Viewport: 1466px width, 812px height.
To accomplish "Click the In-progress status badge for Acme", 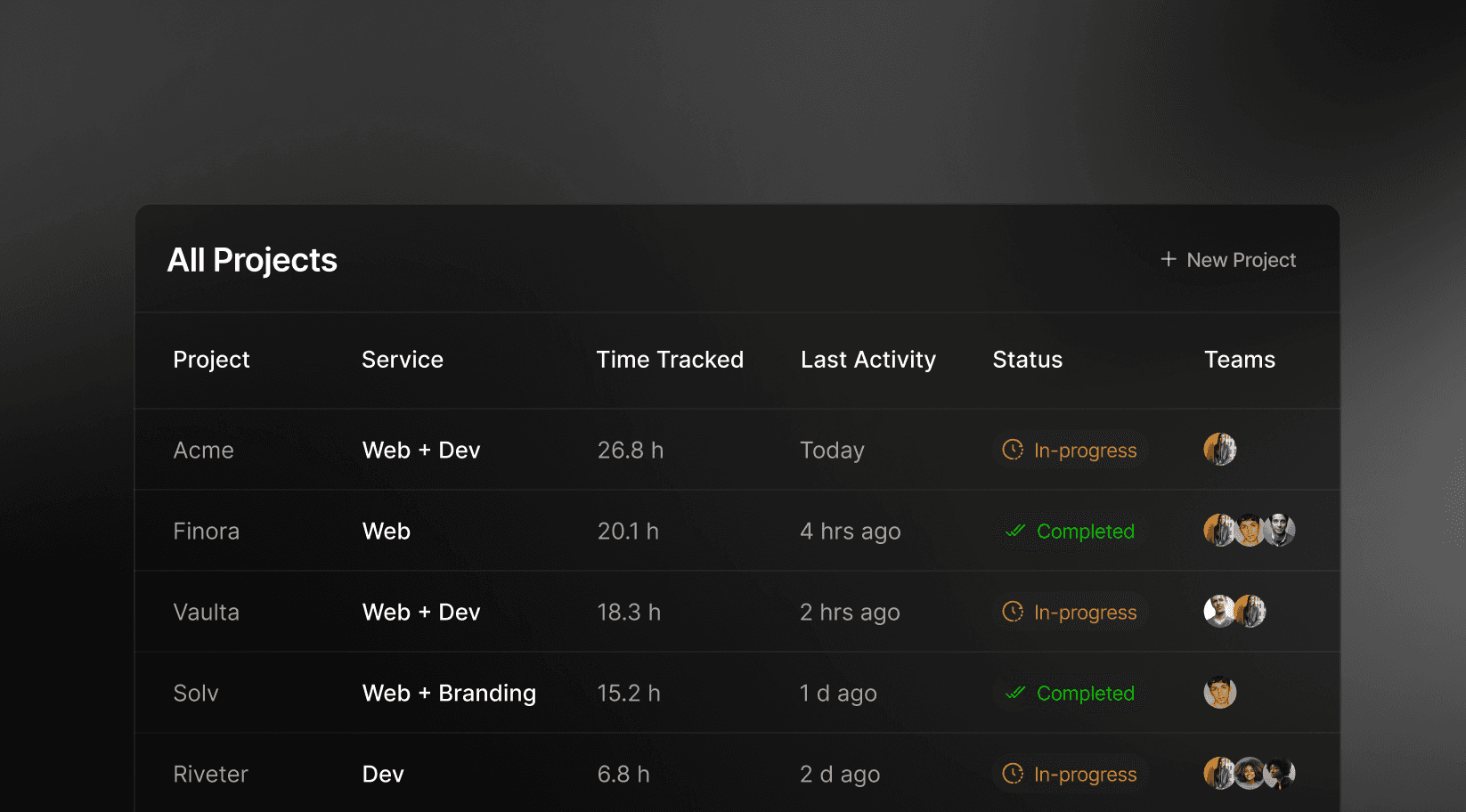I will [x=1069, y=451].
